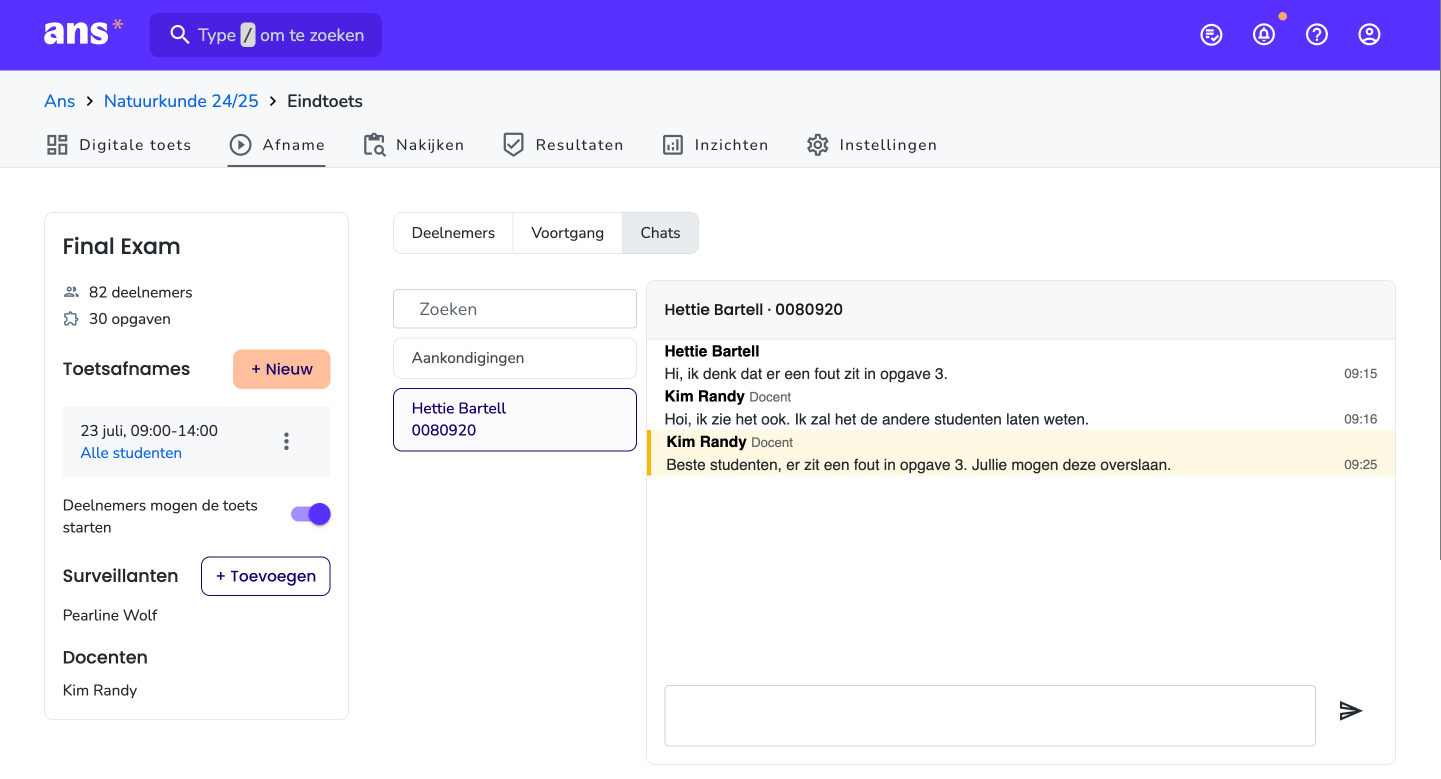Click surveillant name Pearline Wolf
Screen dimensions: 1441x779
click(x=110, y=615)
